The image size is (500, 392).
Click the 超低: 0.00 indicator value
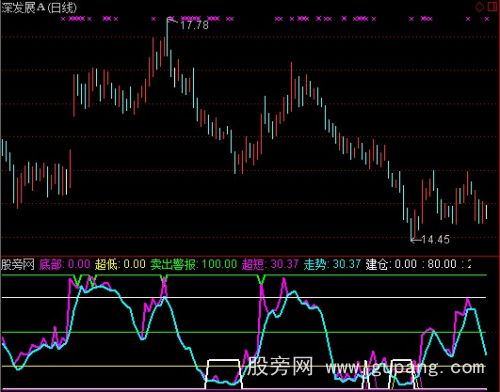click(120, 265)
